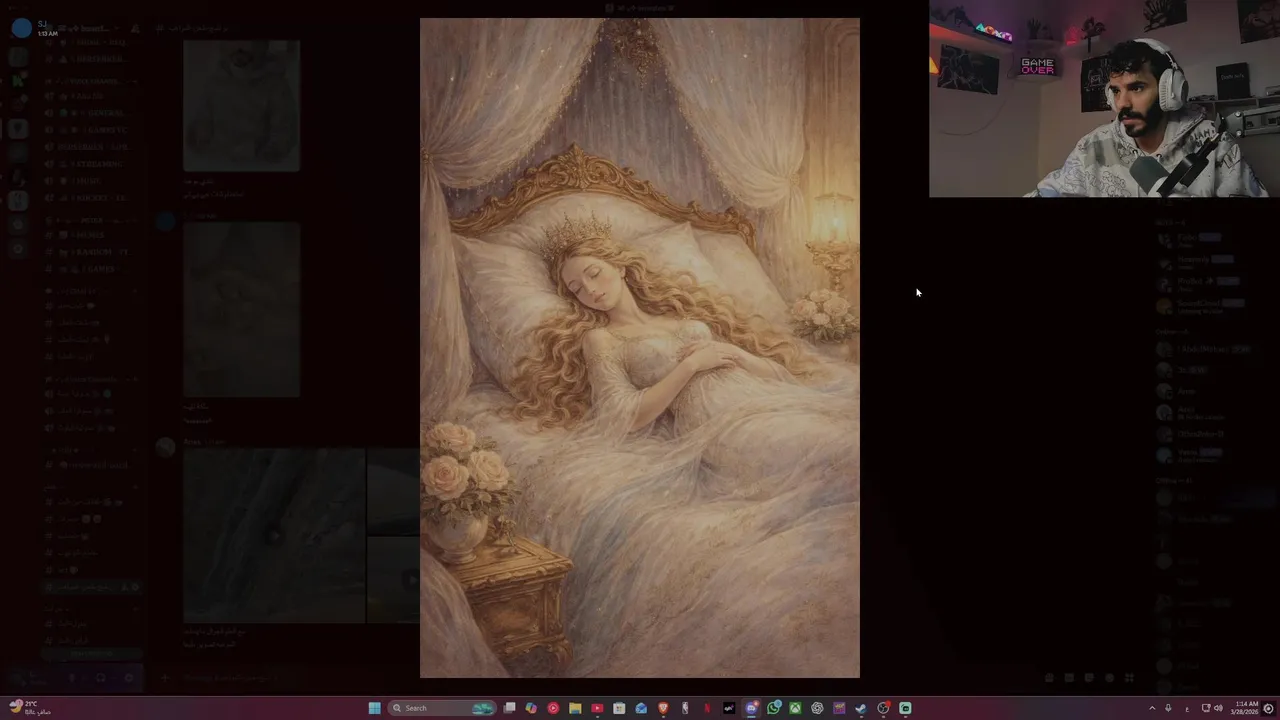Switch to Discord via taskbar icon
The width and height of the screenshot is (1280, 720).
pos(751,708)
